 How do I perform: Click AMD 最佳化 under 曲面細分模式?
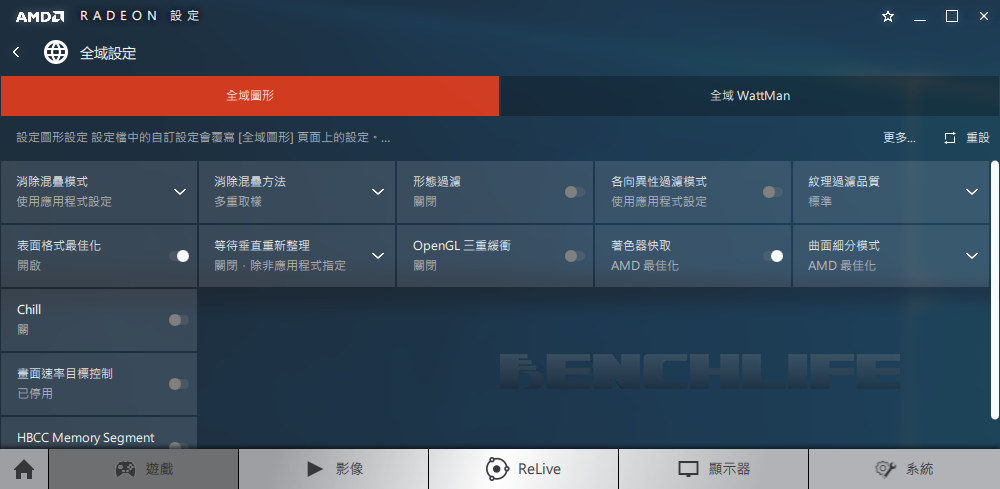pyautogui.click(x=842, y=265)
